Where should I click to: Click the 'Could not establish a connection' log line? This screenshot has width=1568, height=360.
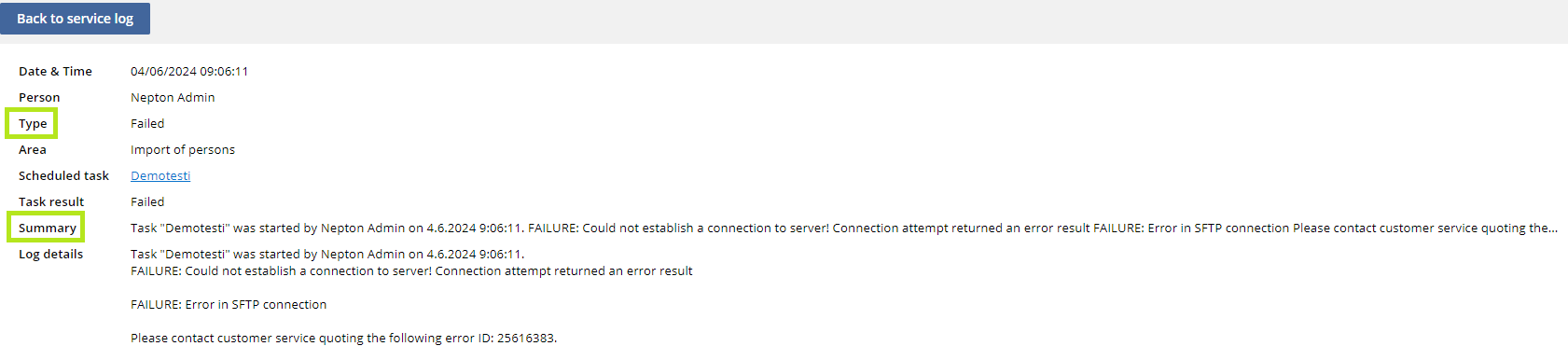tap(411, 270)
